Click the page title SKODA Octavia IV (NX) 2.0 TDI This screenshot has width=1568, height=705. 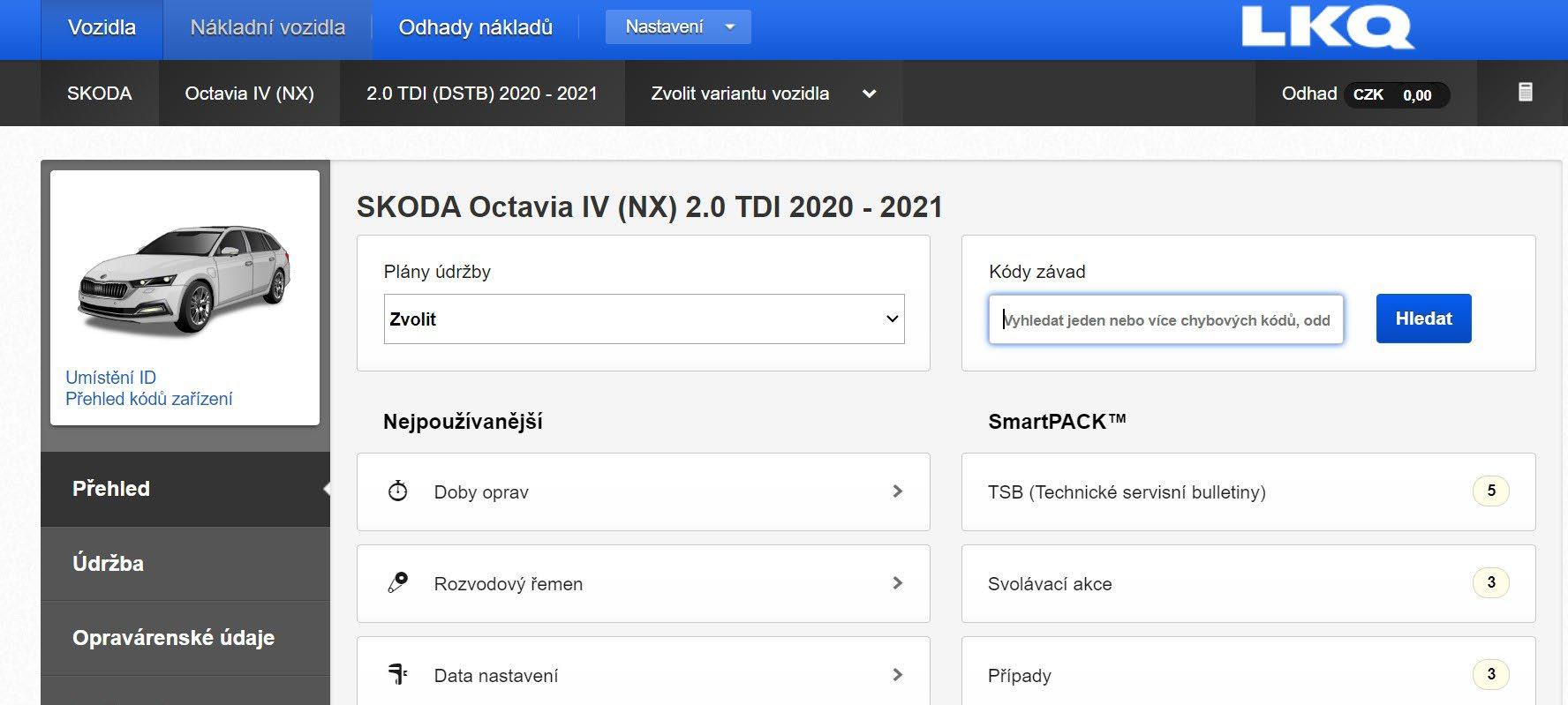[650, 206]
